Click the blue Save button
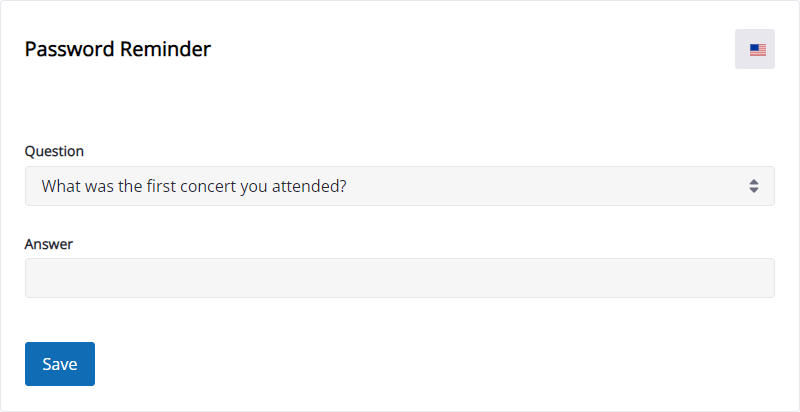This screenshot has width=800, height=412. (60, 364)
